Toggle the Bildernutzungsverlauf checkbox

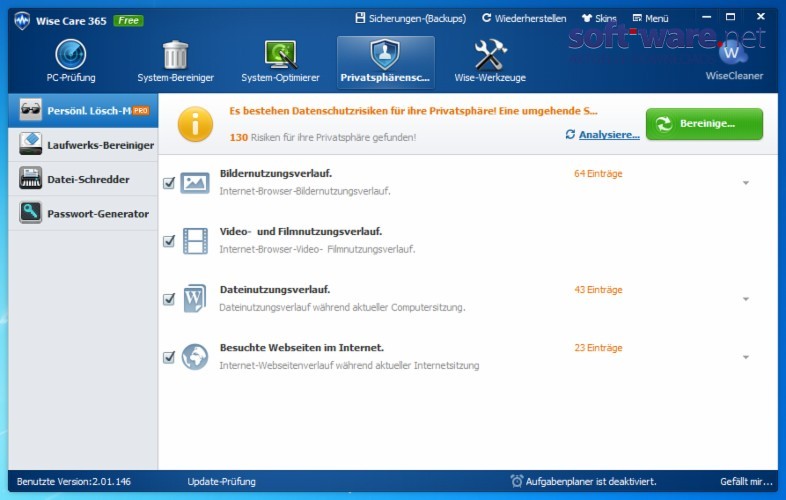click(169, 183)
